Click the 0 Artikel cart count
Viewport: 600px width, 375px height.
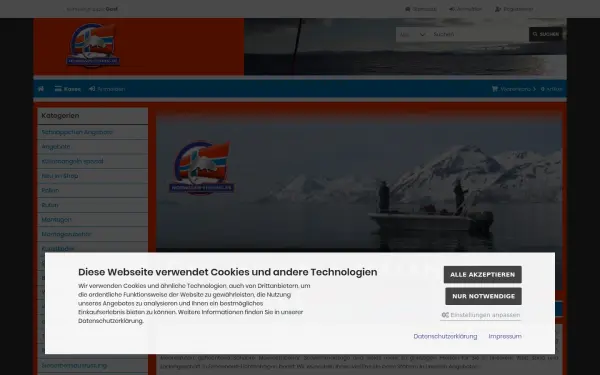pos(551,89)
